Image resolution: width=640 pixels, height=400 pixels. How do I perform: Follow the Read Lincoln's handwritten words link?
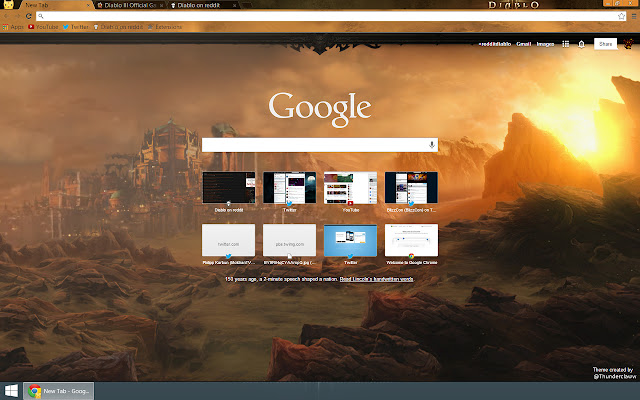(376, 279)
